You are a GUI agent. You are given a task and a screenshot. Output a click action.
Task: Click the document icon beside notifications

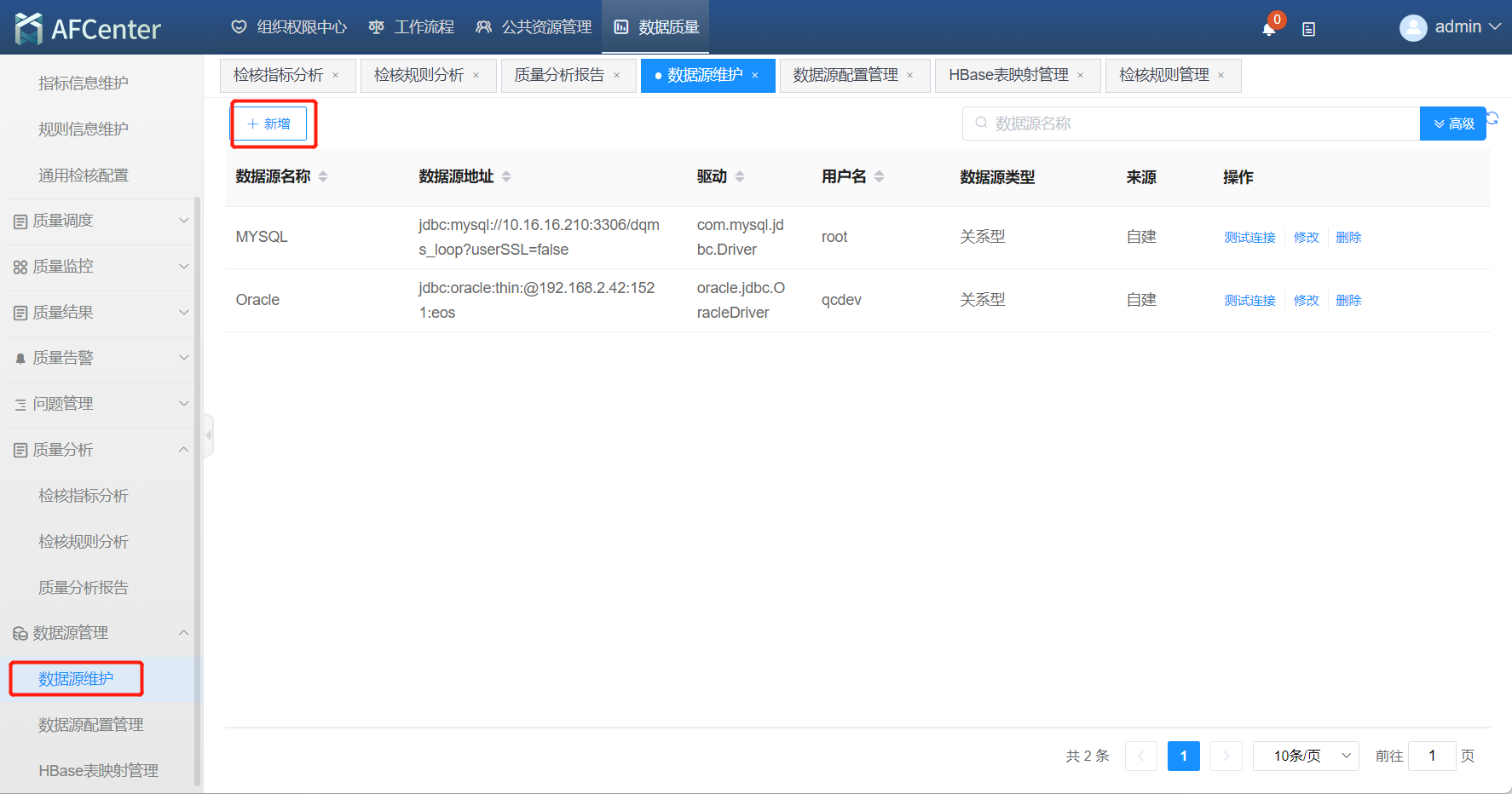pos(1308,29)
